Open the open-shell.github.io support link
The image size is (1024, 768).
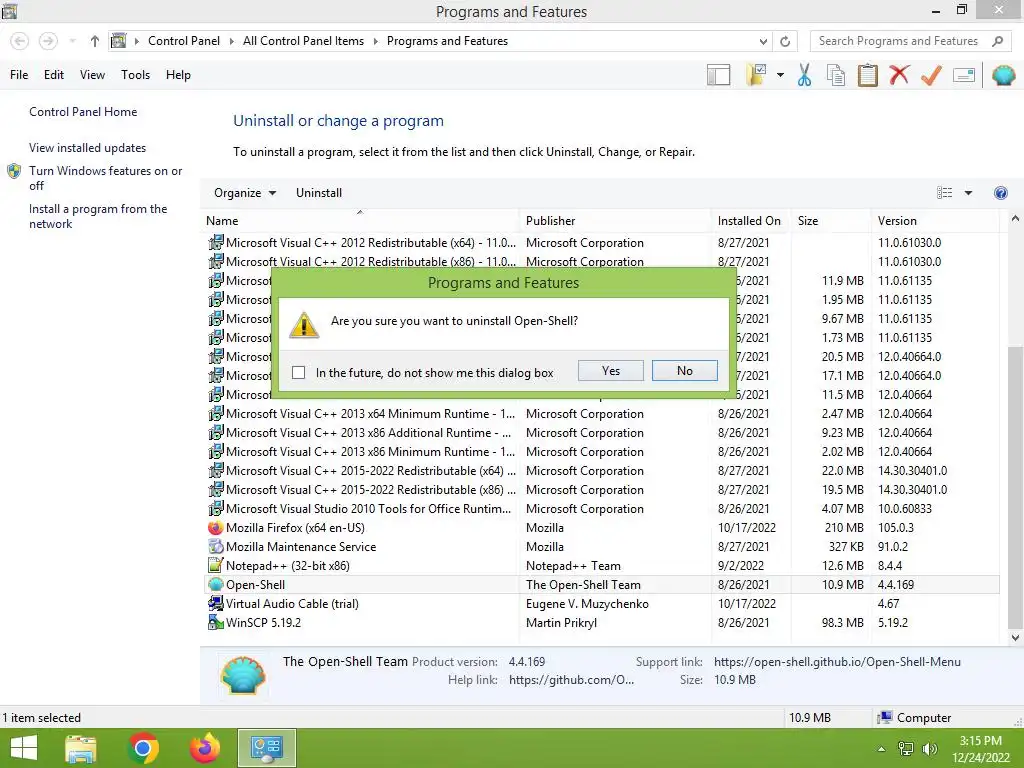coord(837,662)
